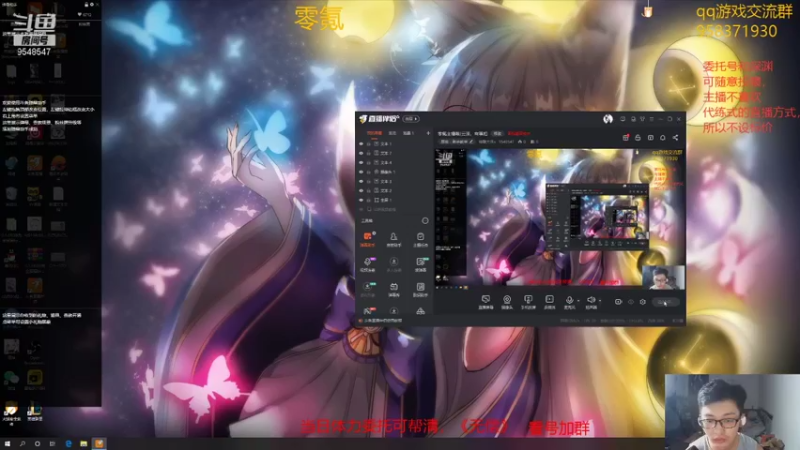Screen dimensions: 800x450
Task: Hide the 文本 7 source
Action: [x=361, y=153]
